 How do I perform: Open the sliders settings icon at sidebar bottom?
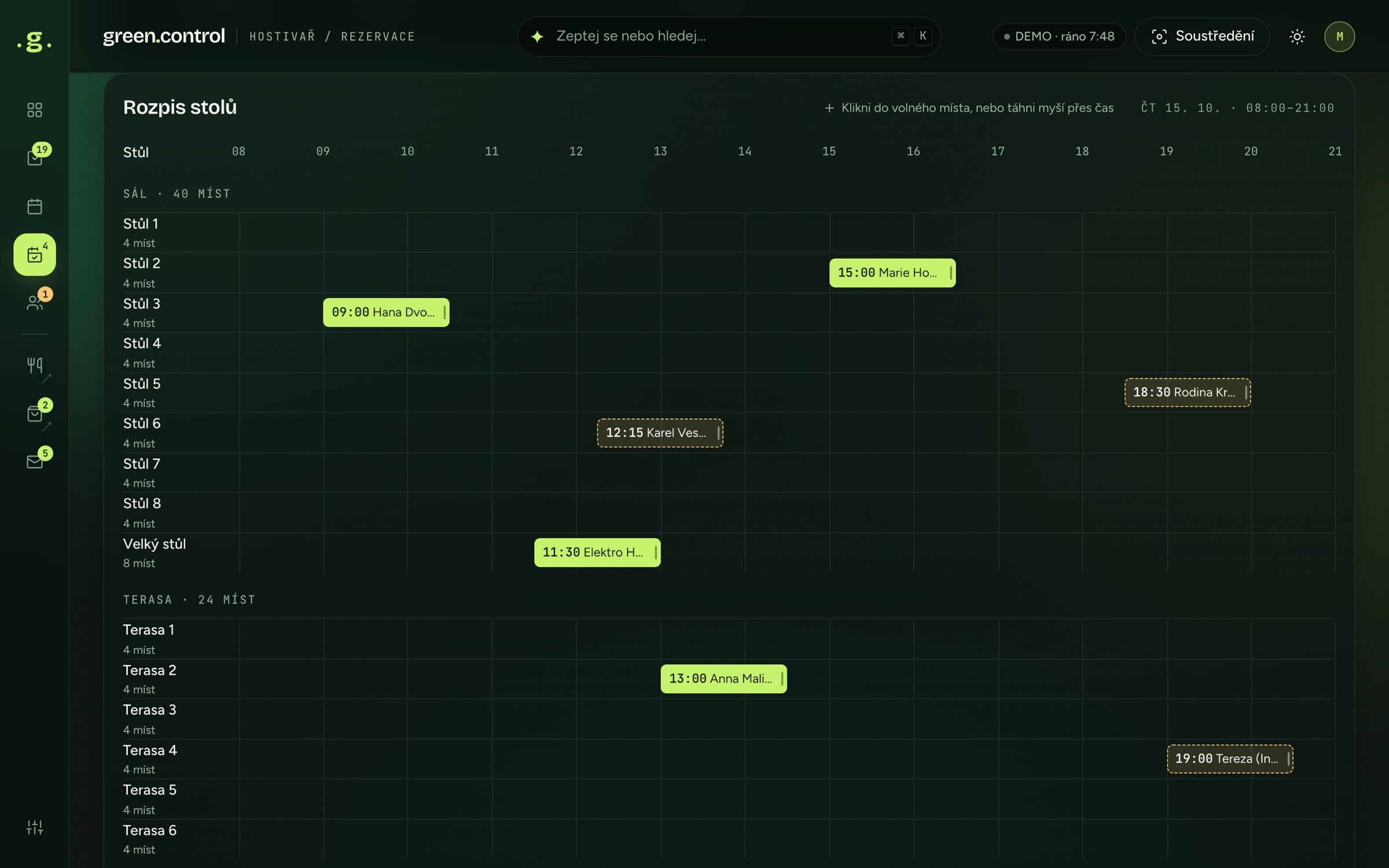[35, 827]
